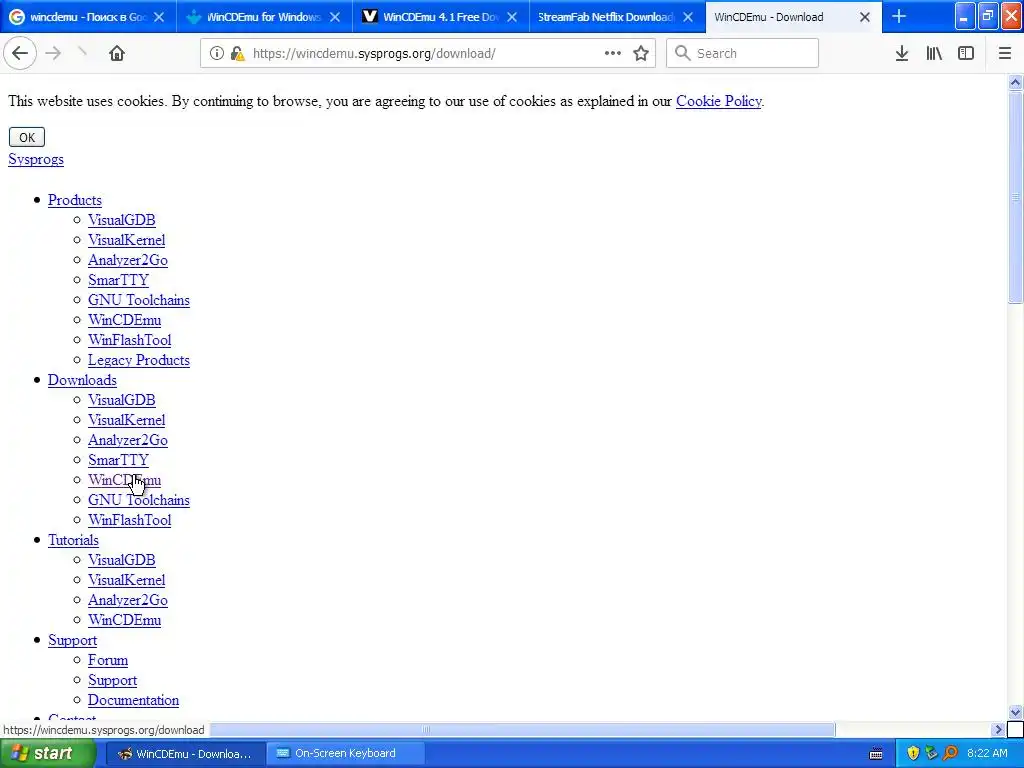Viewport: 1024px width, 768px height.
Task: Close the WinCDEmu 4.1 Free Download tab
Action: pyautogui.click(x=512, y=17)
